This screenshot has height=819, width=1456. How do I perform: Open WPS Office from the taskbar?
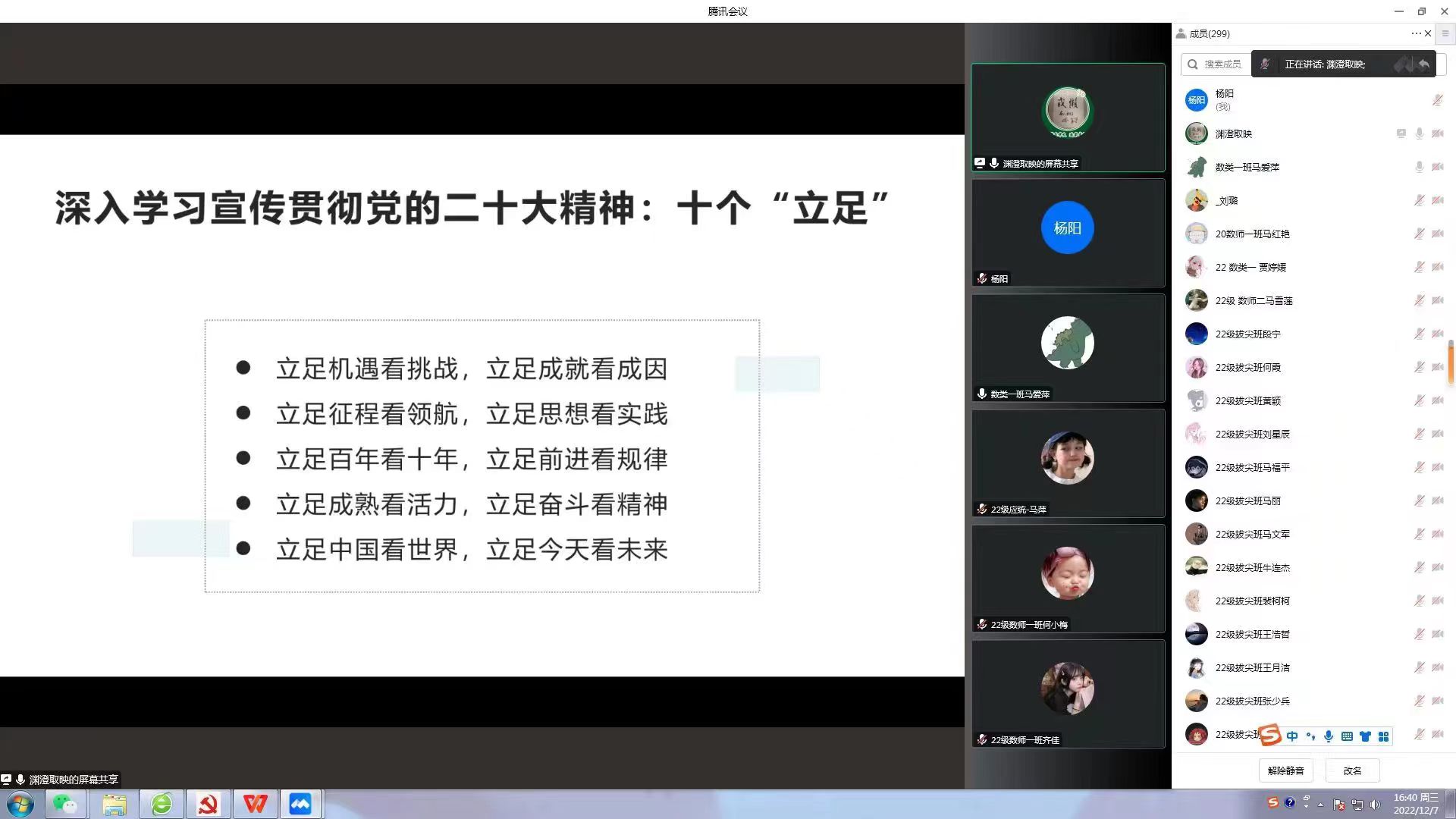click(255, 804)
